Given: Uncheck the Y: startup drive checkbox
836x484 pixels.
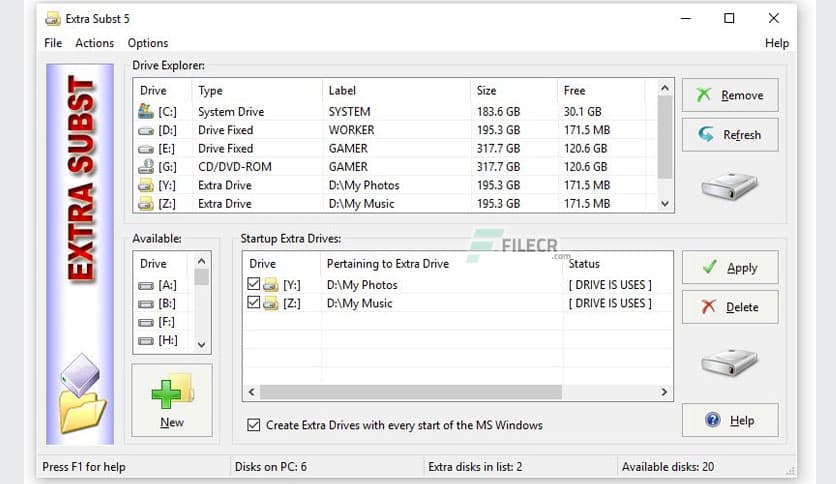Looking at the screenshot, I should [254, 284].
